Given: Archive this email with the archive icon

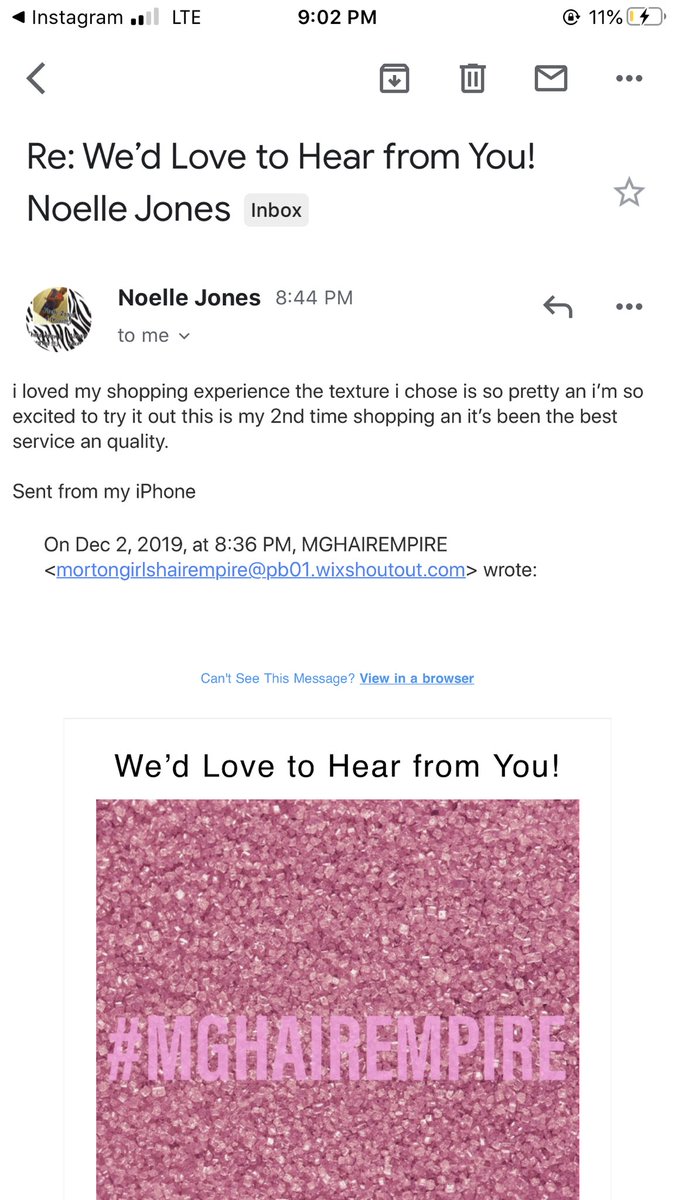Looking at the screenshot, I should click(x=395, y=78).
